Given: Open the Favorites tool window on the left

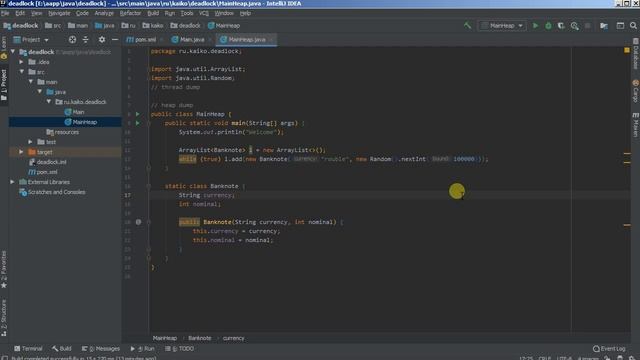Looking at the screenshot, I should tap(4, 269).
